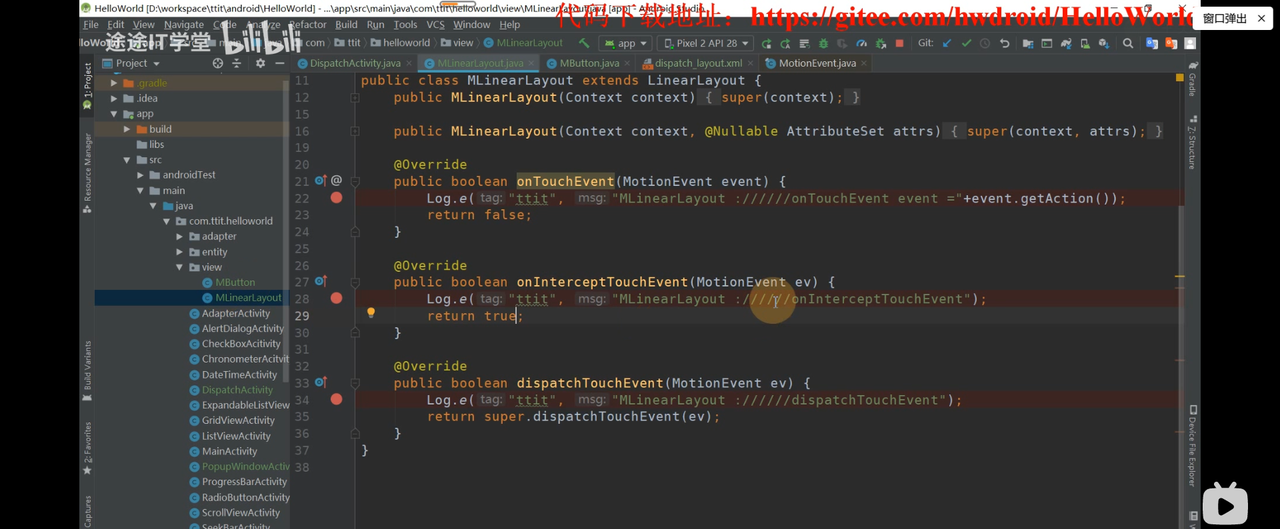This screenshot has width=1280, height=529.
Task: Click helloworld in the navigation breadcrumb
Action: (400, 43)
